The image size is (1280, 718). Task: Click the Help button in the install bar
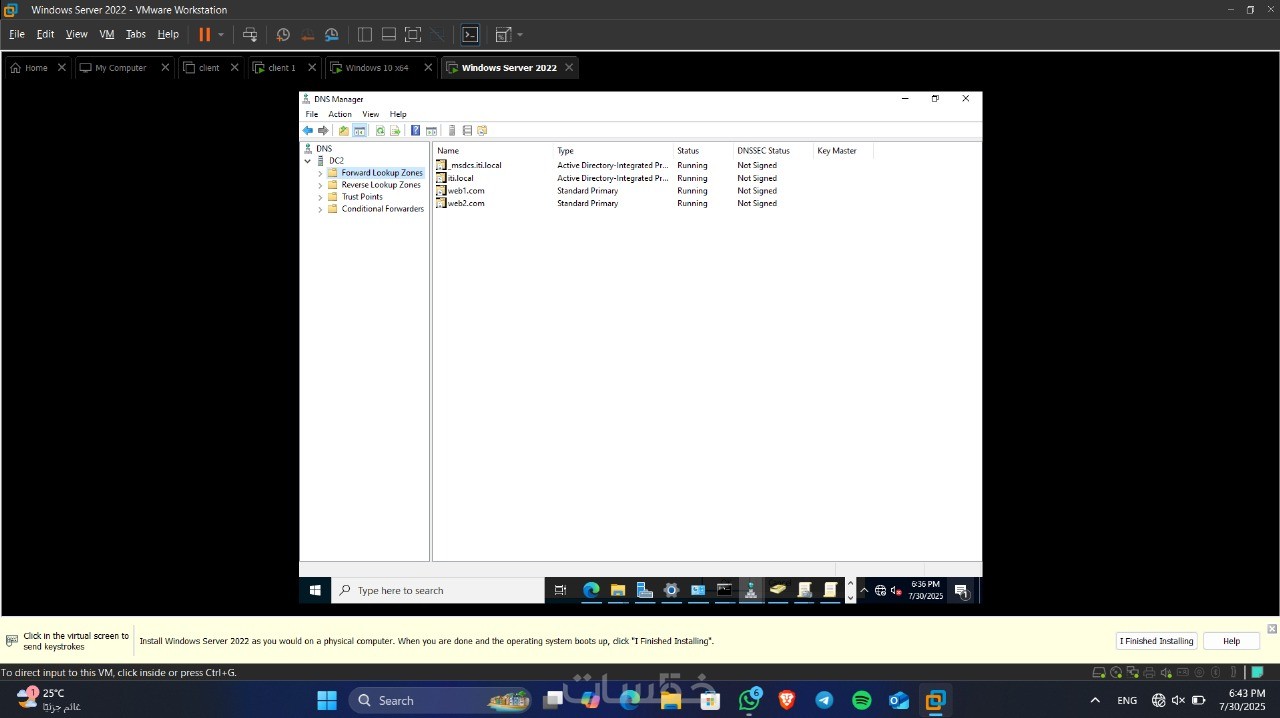[x=1231, y=641]
